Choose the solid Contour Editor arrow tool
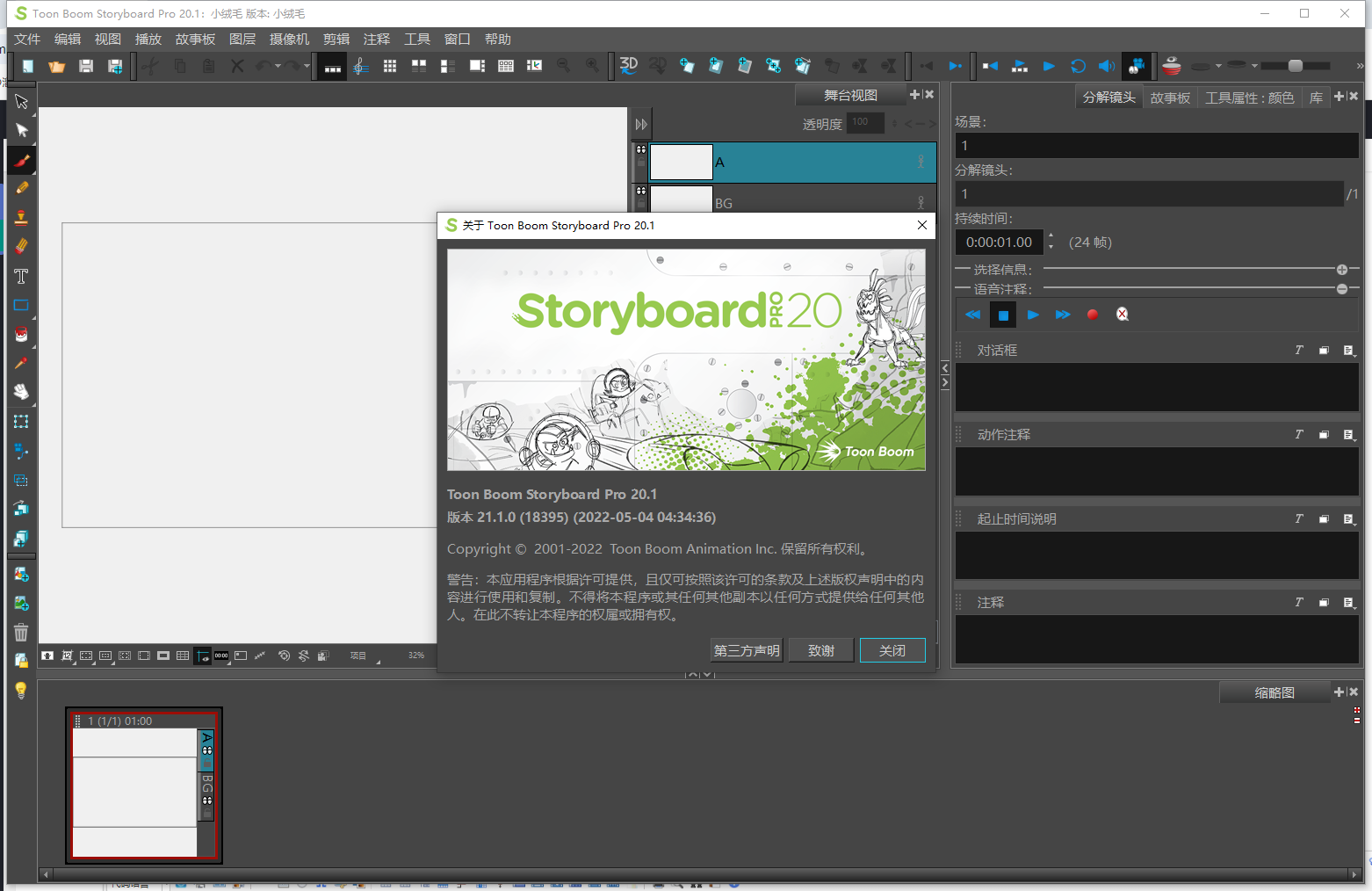The height and width of the screenshot is (891, 1372). point(21,131)
